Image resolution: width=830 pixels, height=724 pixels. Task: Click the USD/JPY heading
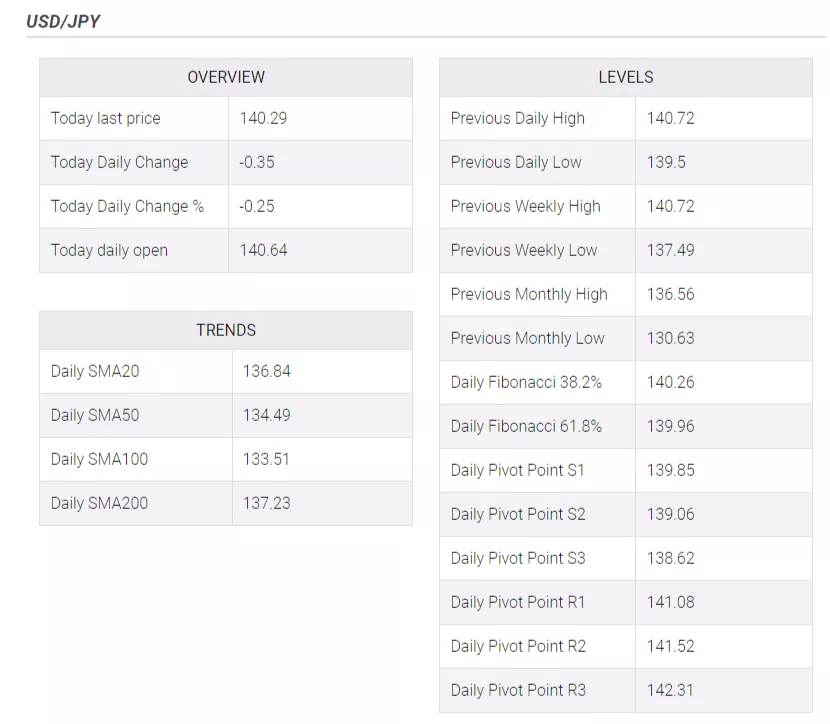[63, 21]
